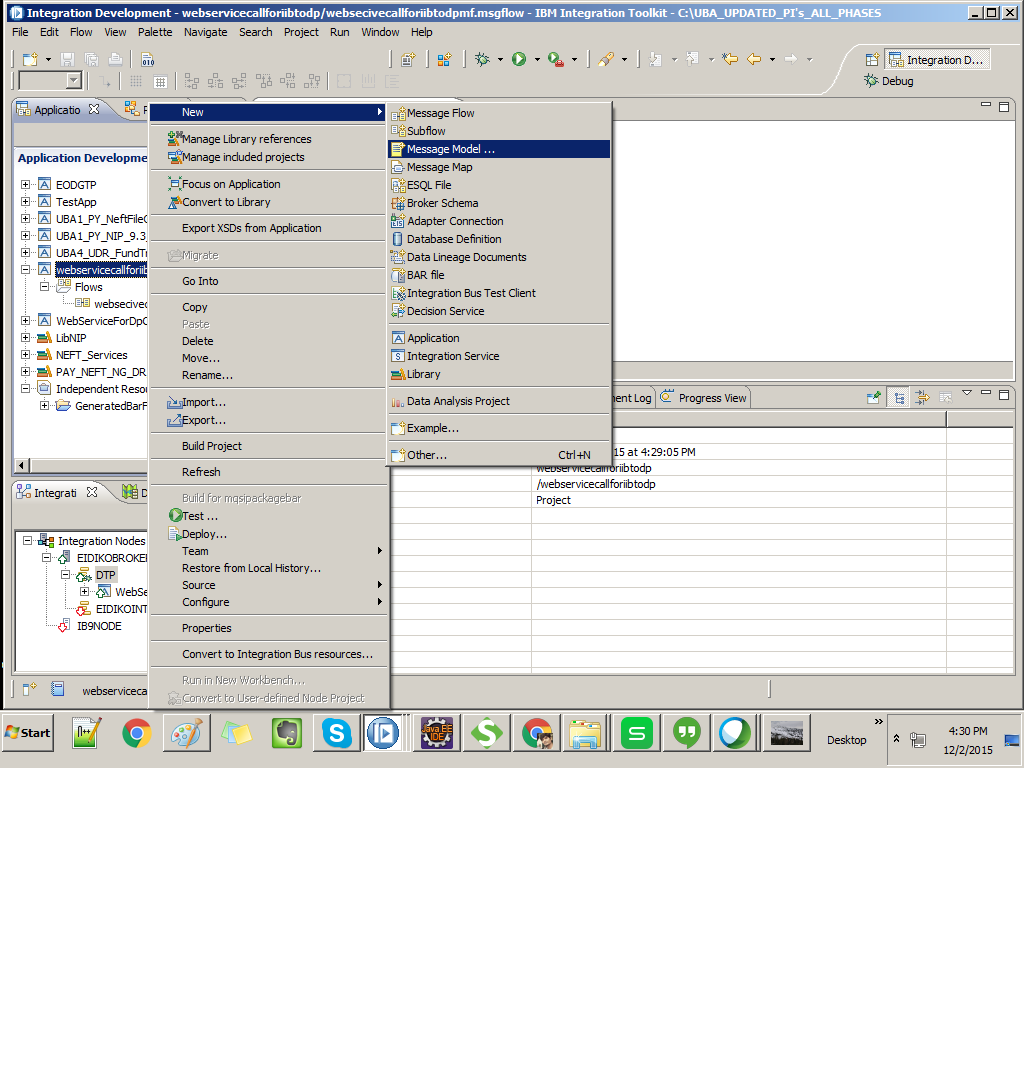Click the binary 010 editor icon

(148, 59)
